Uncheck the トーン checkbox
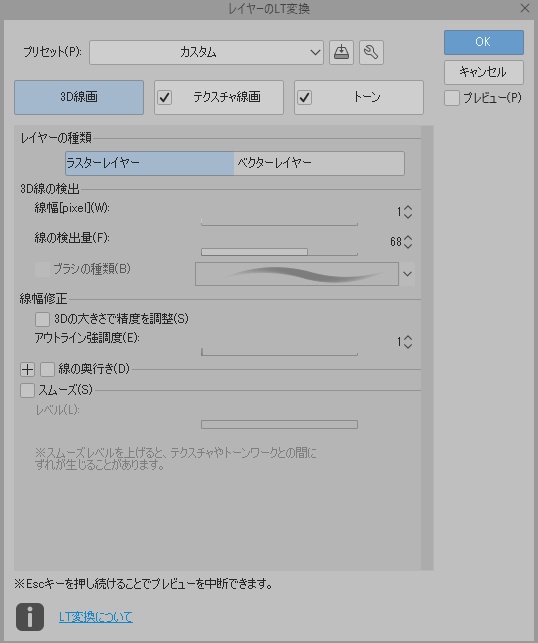 point(305,98)
